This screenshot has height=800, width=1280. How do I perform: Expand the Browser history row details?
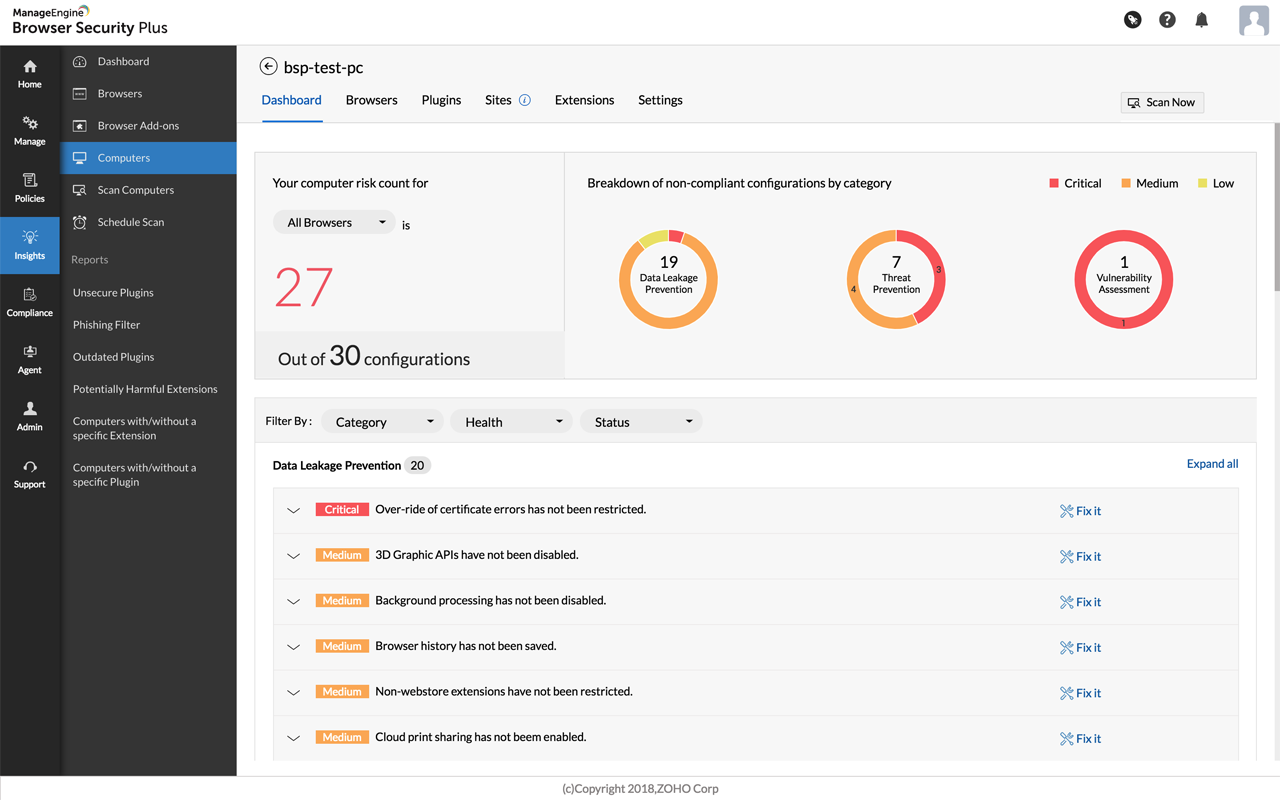pyautogui.click(x=293, y=645)
